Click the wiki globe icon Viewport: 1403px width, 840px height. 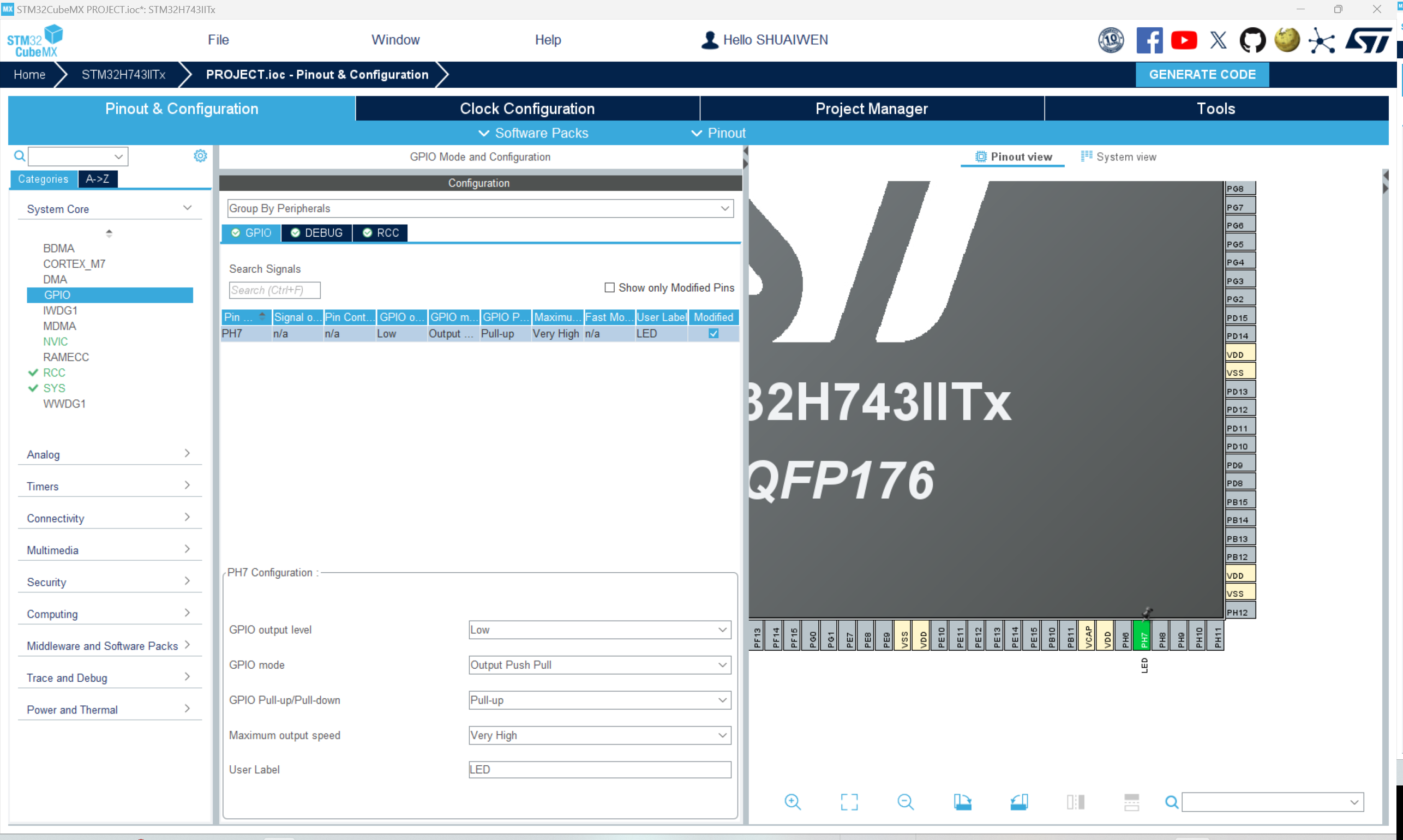(1287, 40)
